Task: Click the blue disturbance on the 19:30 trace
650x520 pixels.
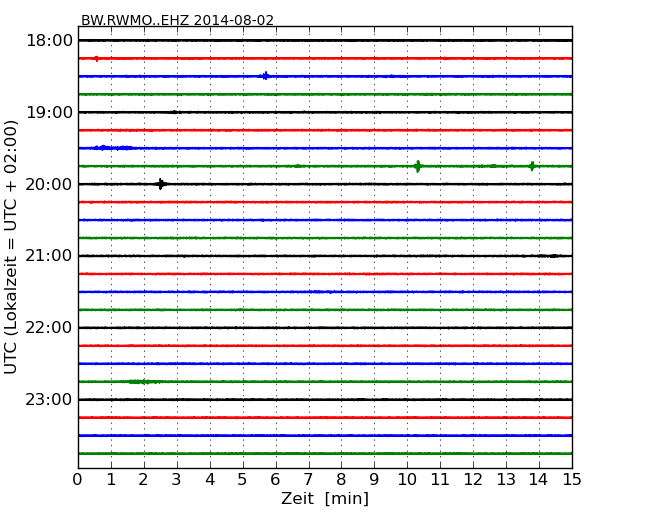Action: [113, 148]
